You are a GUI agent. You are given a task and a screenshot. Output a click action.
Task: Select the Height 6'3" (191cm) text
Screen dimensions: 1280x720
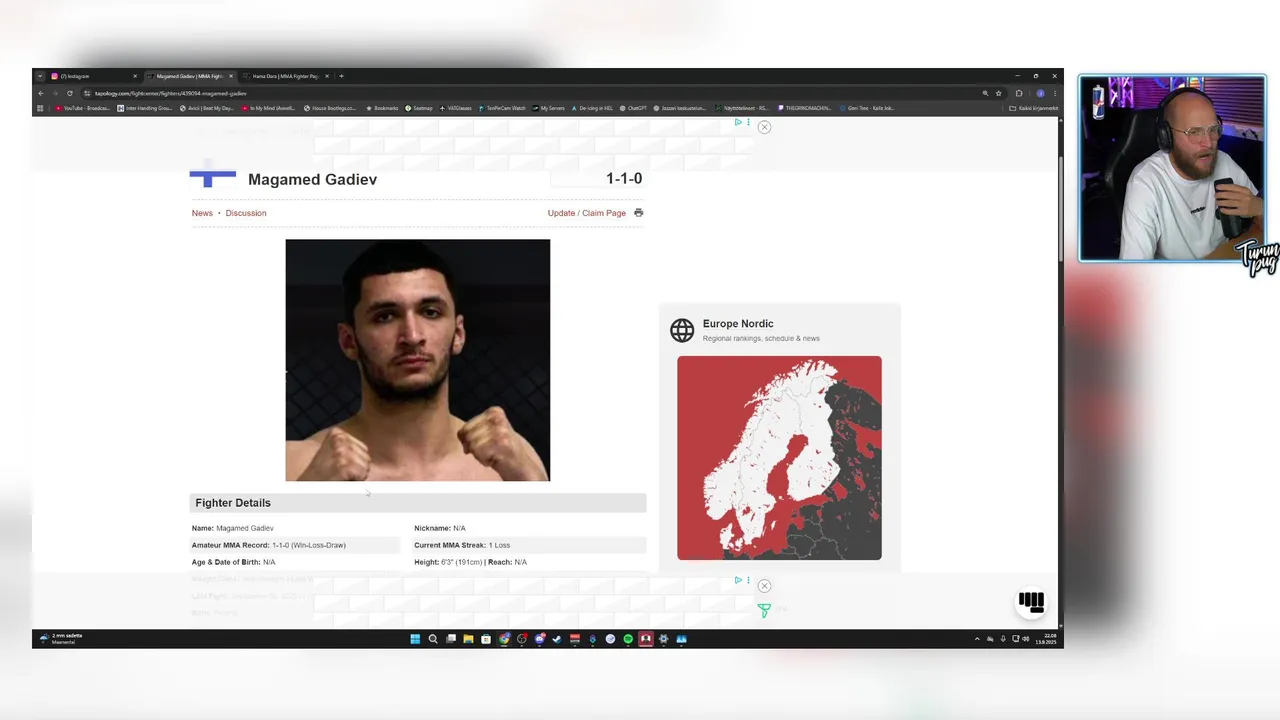tap(449, 562)
